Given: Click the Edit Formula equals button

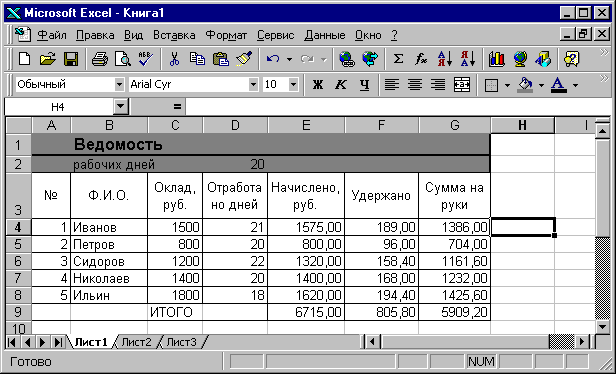Looking at the screenshot, I should 177,106.
